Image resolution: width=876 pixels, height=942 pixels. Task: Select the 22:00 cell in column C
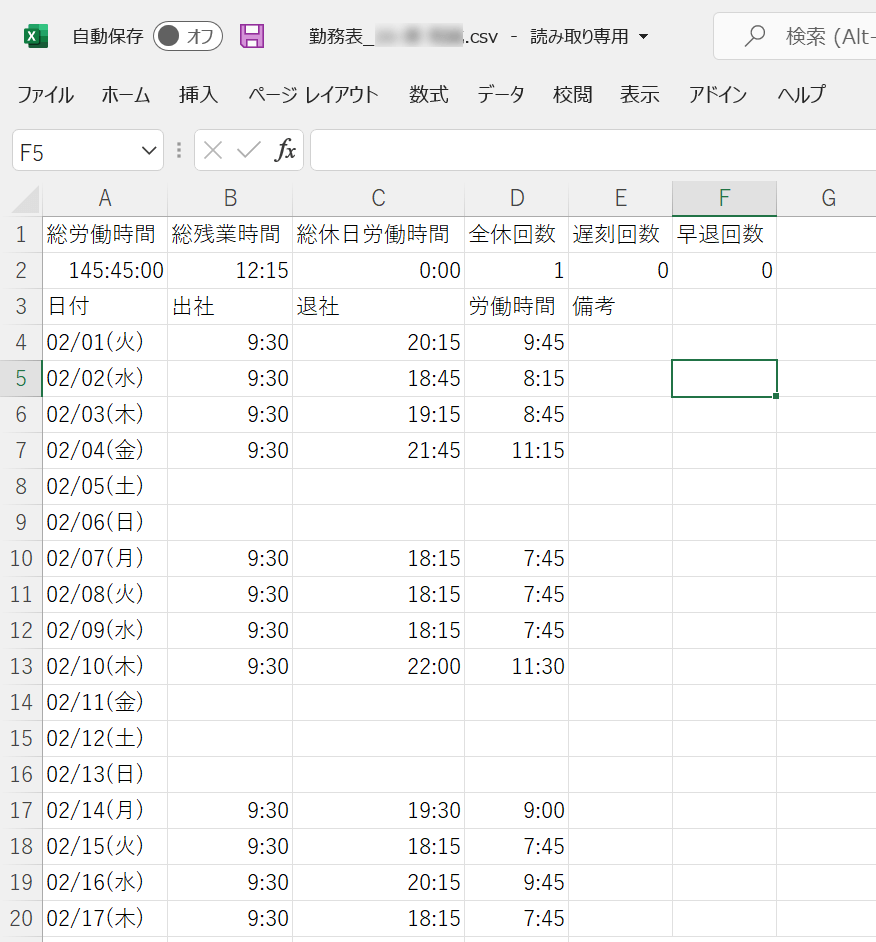click(x=378, y=667)
